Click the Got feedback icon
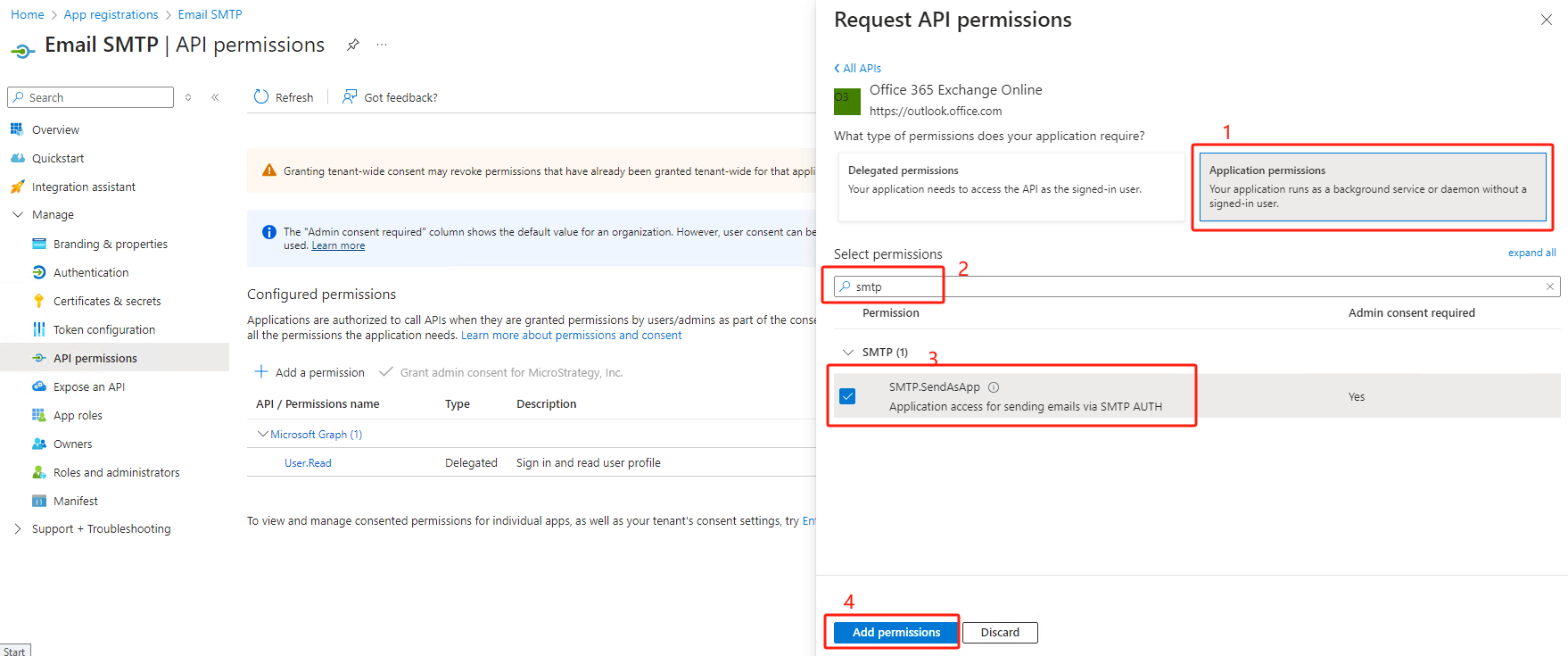1568x656 pixels. [x=350, y=97]
